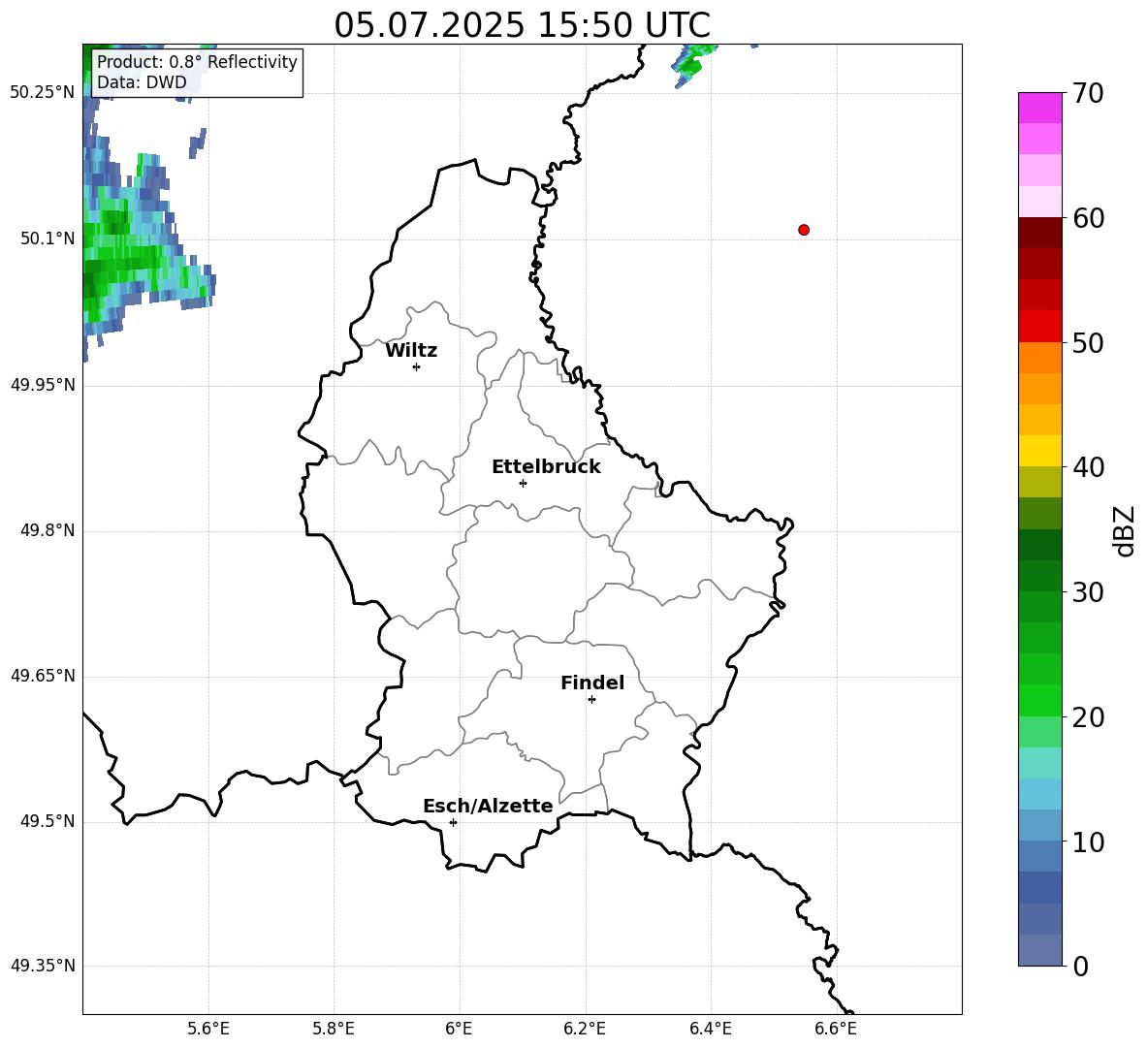Screen dimensions: 1148x1048
Task: Click the map title 05.07.2025 15:50 UTC
Action: [x=522, y=25]
